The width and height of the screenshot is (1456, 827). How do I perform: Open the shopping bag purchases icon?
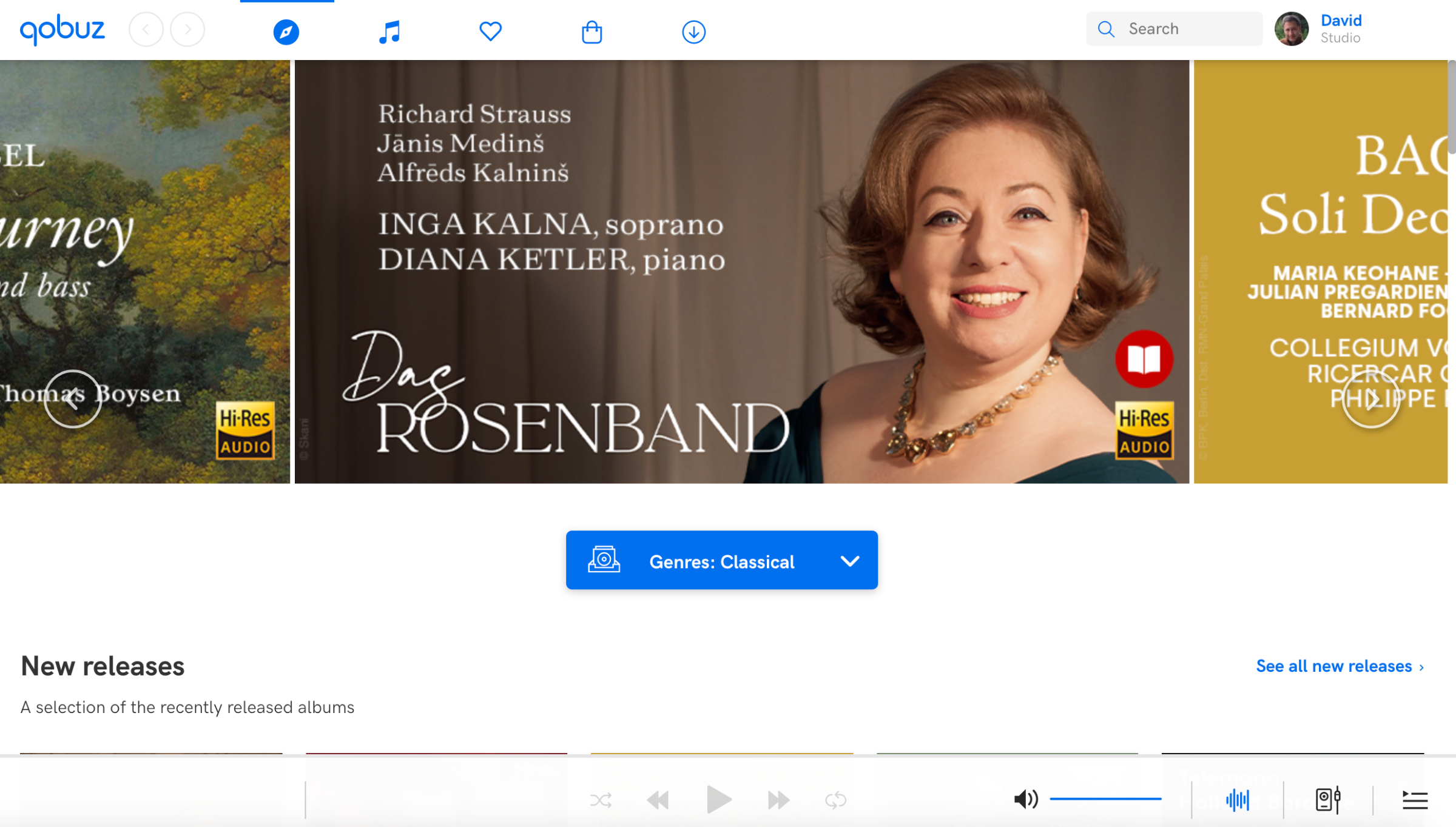pyautogui.click(x=591, y=32)
